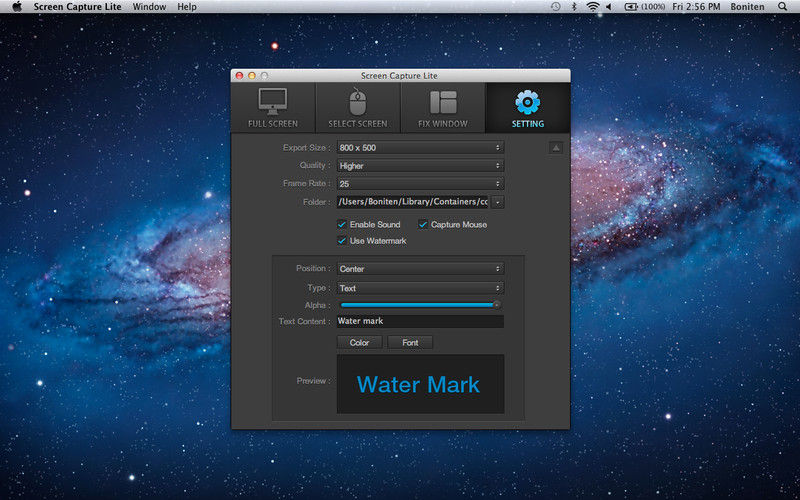Click the Water Mark preview area
800x500 pixels.
(420, 384)
